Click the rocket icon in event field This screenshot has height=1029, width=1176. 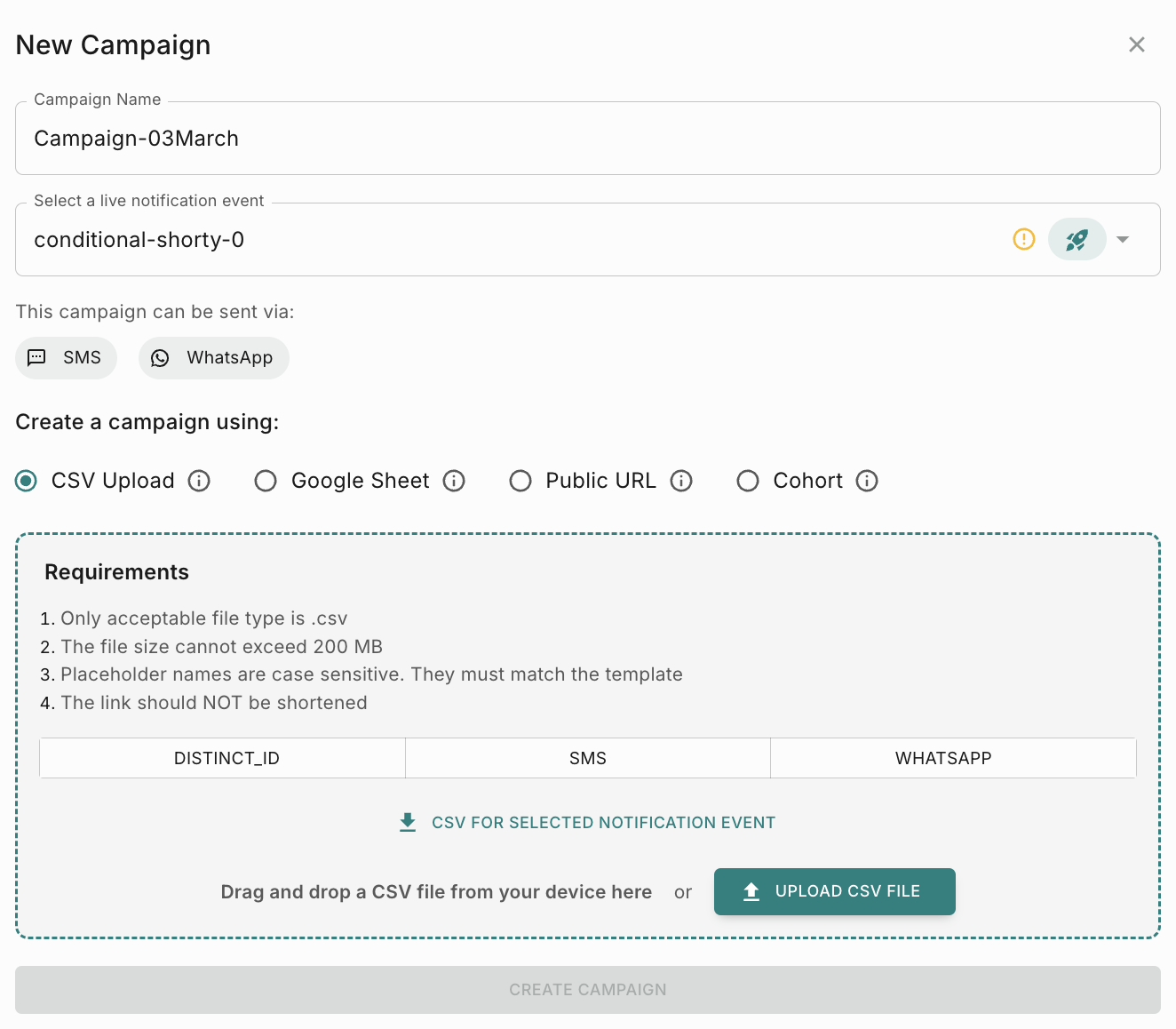[1077, 240]
